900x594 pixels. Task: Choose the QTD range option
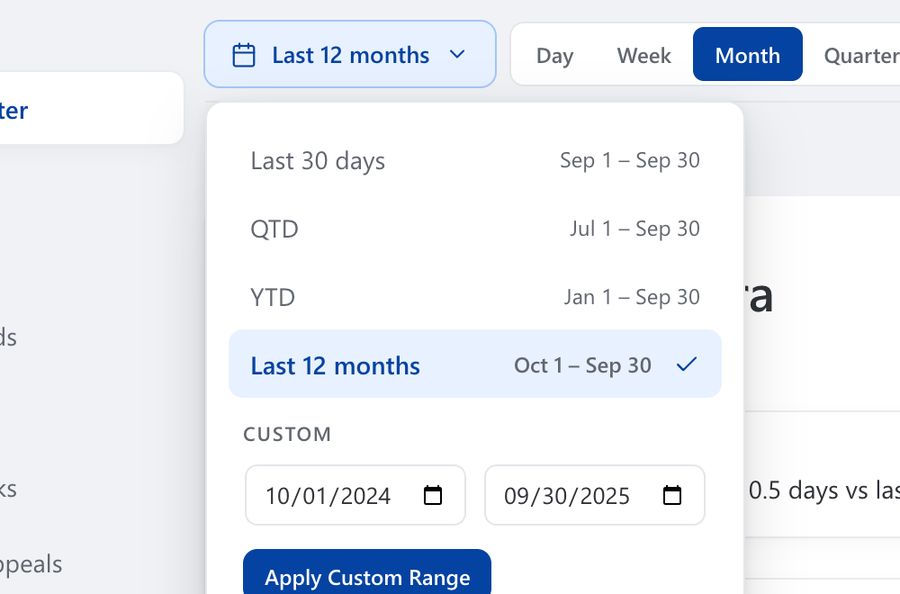point(475,229)
